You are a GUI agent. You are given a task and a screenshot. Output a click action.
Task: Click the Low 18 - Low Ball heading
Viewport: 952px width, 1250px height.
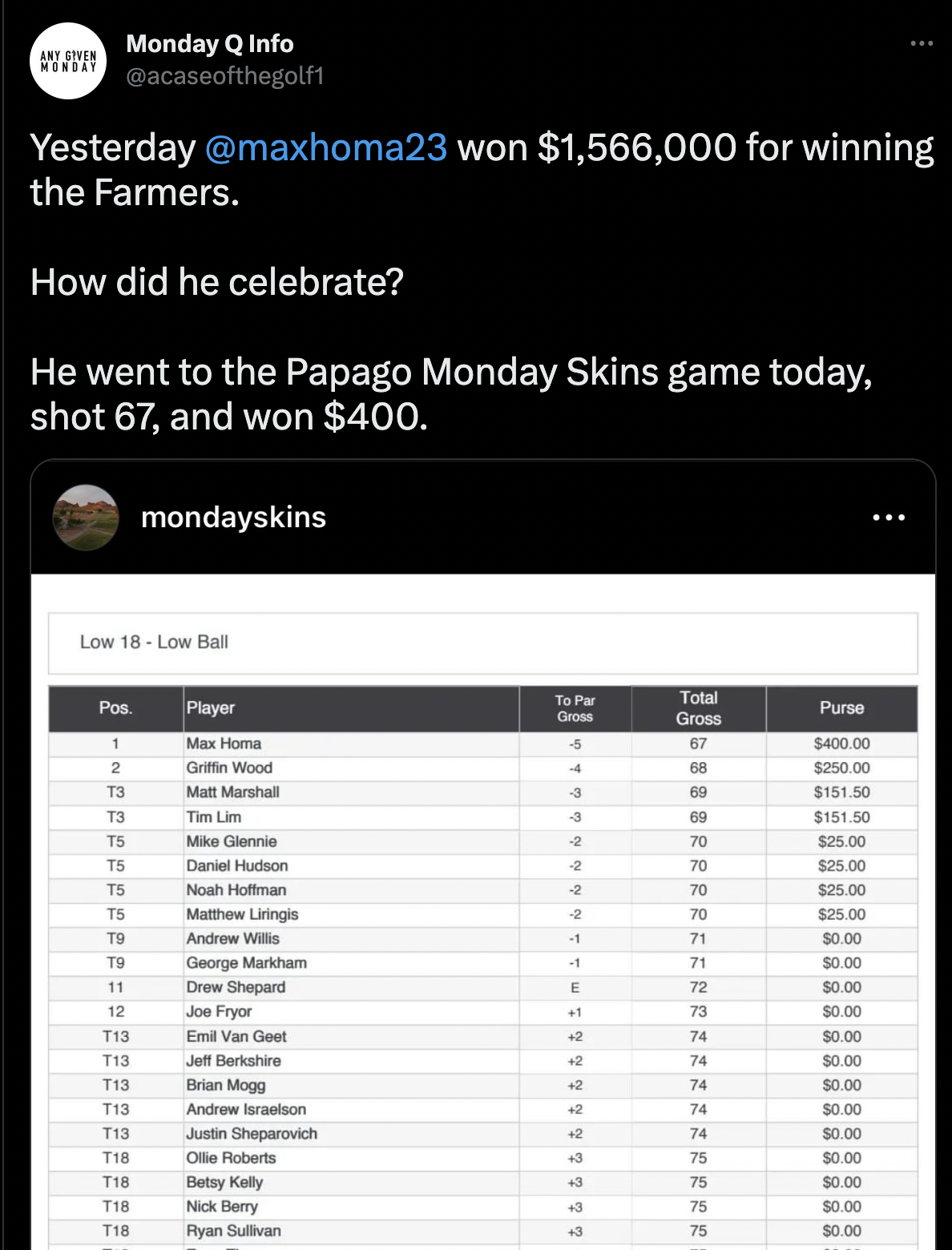[154, 642]
